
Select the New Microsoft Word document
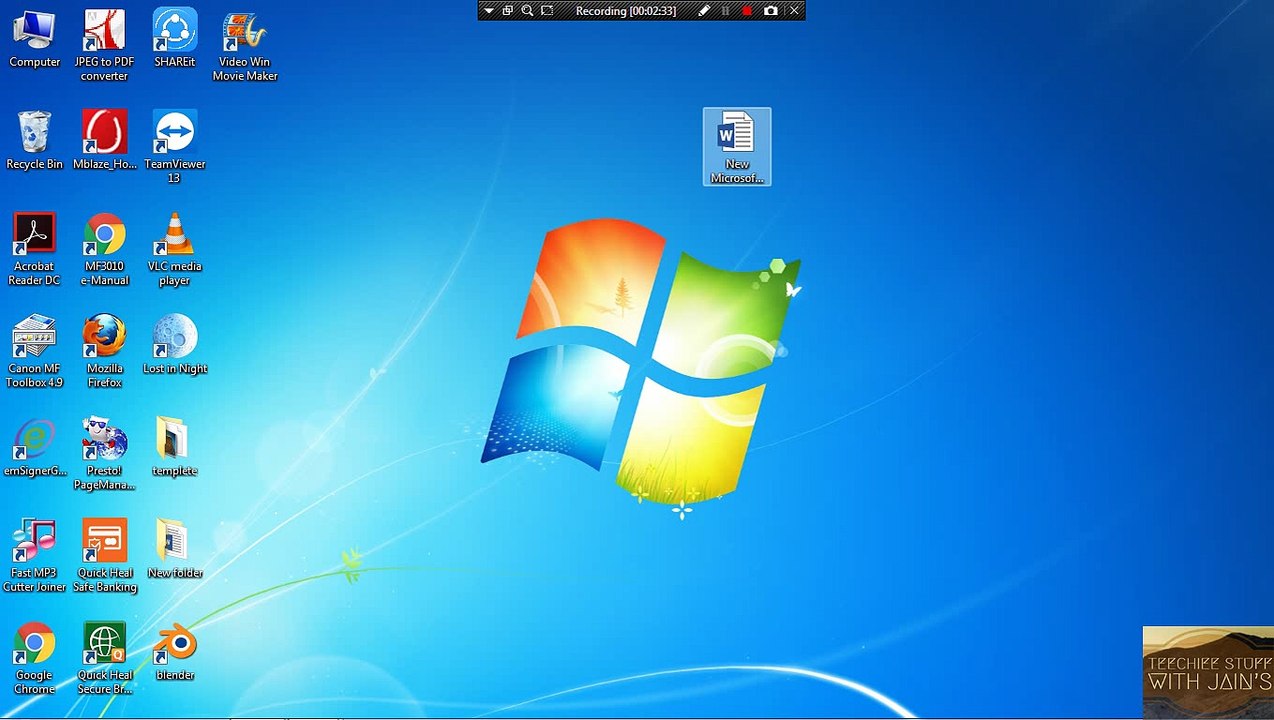(737, 147)
